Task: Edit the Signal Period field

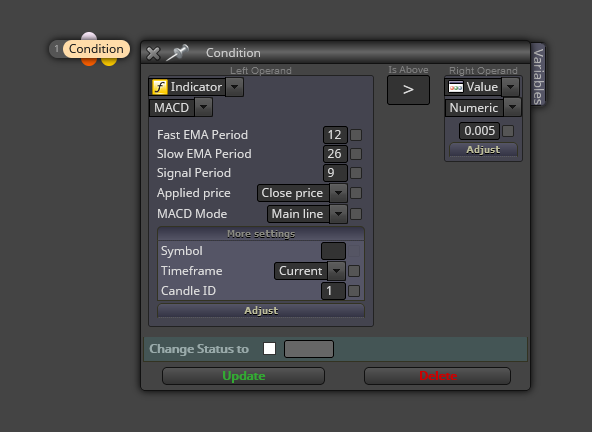Action: click(335, 173)
